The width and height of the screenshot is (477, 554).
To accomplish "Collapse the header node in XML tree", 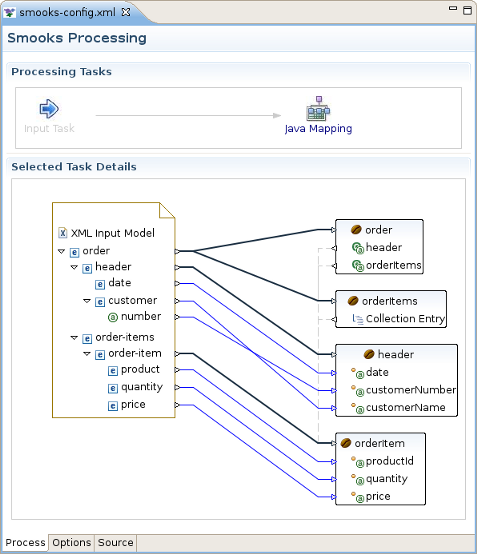I will tap(74, 267).
